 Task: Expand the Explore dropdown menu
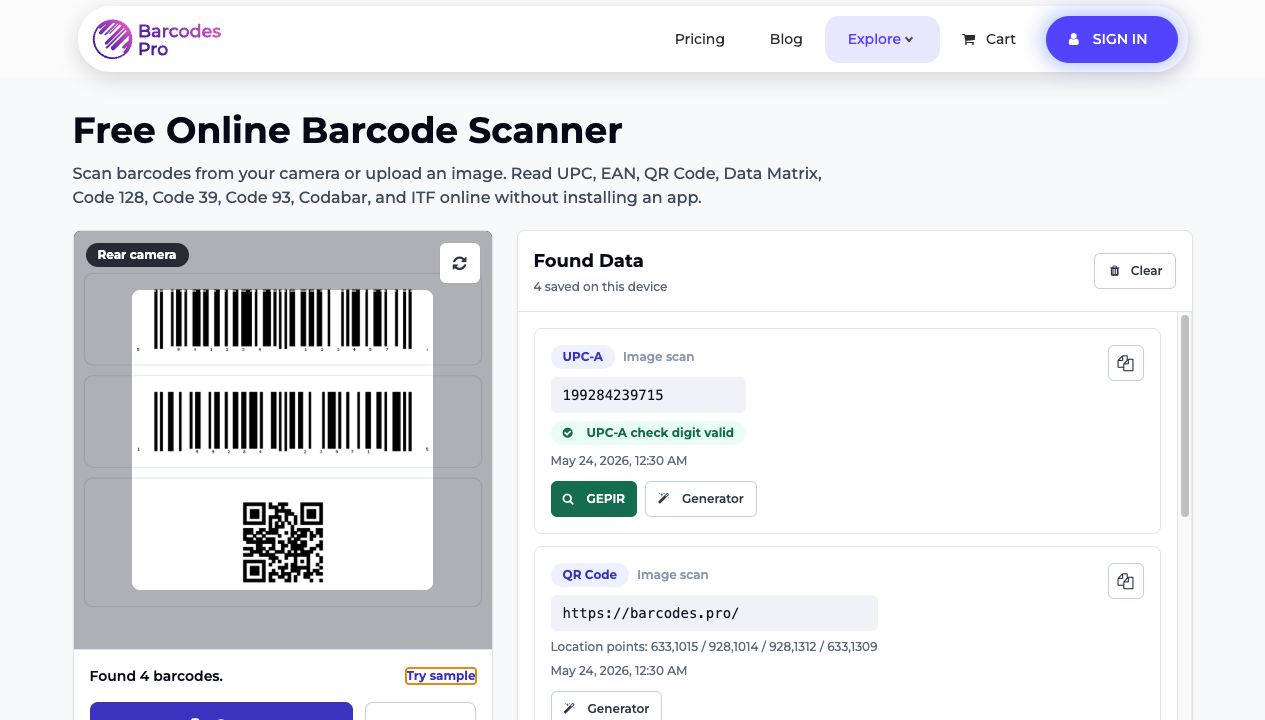tap(882, 39)
